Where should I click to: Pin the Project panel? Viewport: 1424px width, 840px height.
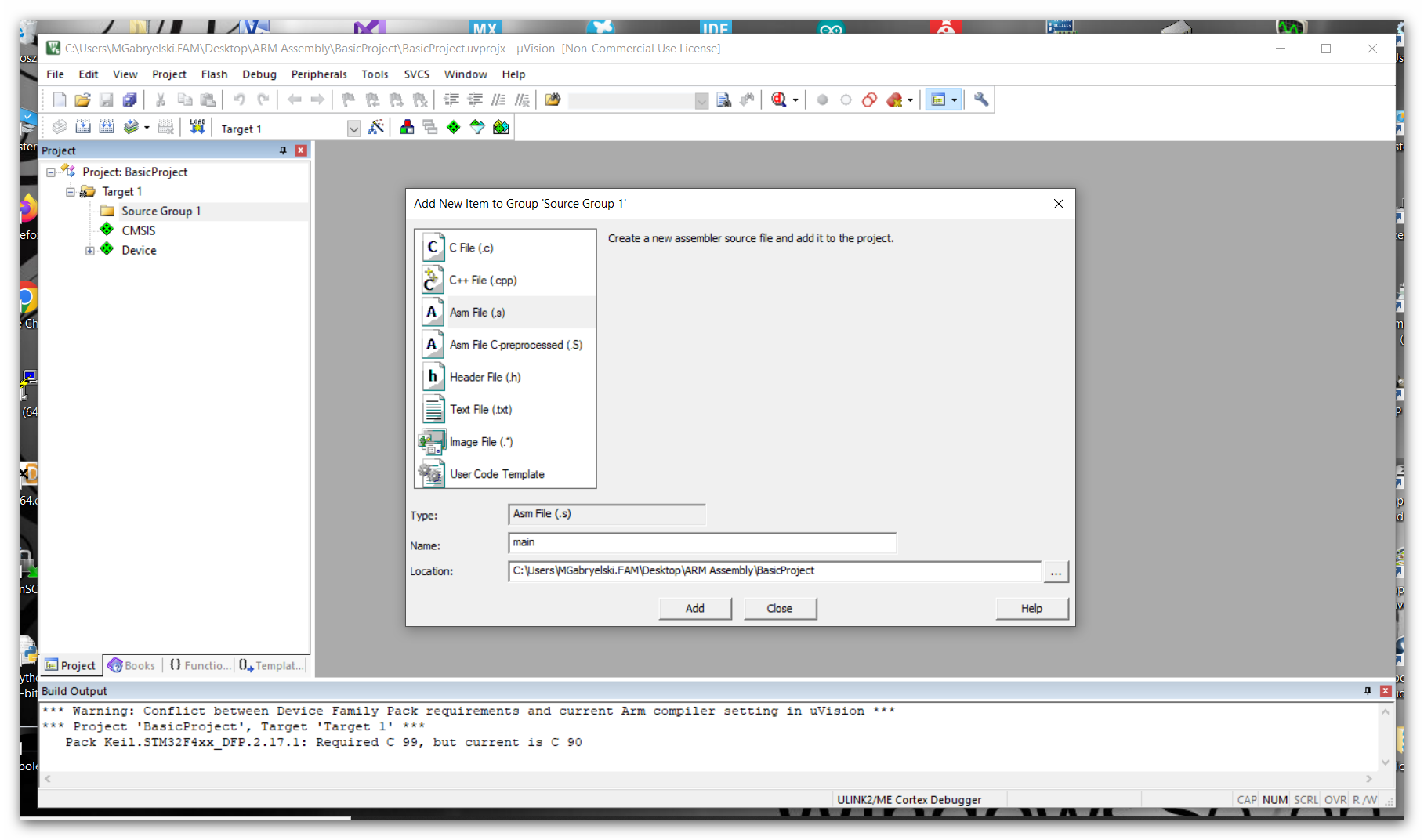283,150
